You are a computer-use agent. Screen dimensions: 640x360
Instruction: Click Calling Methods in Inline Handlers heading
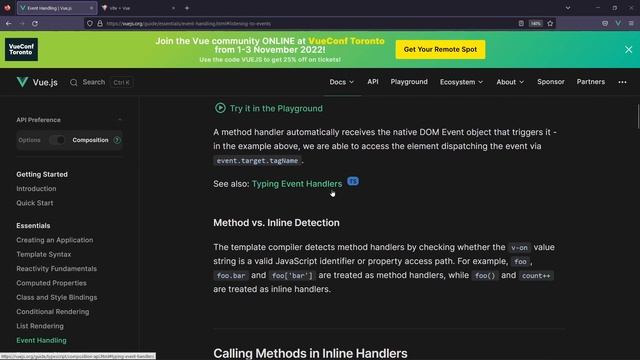[x=310, y=353]
